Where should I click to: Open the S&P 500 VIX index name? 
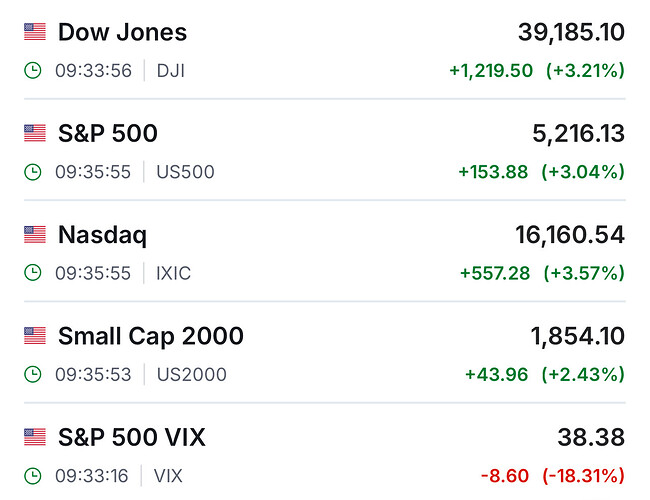[132, 437]
